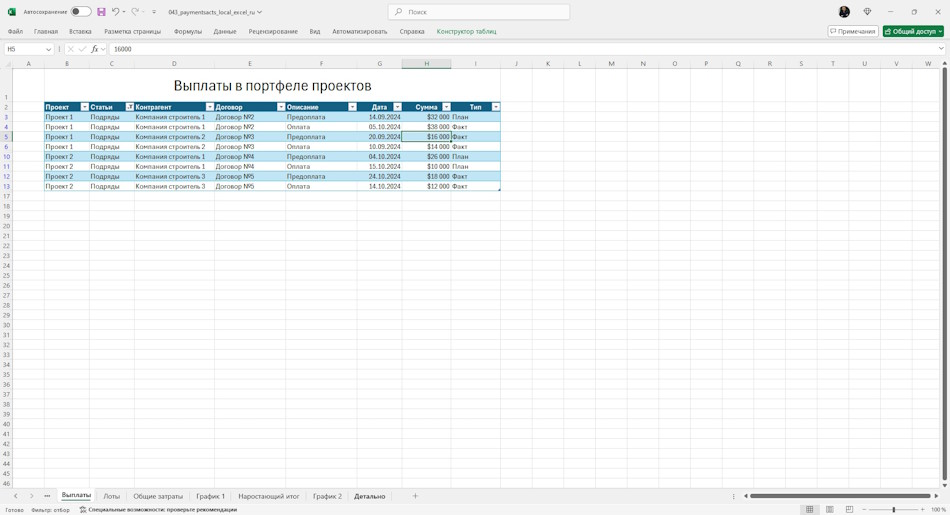Image resolution: width=950 pixels, height=515 pixels.
Task: Click the diamond premium icon in title bar
Action: coord(867,12)
